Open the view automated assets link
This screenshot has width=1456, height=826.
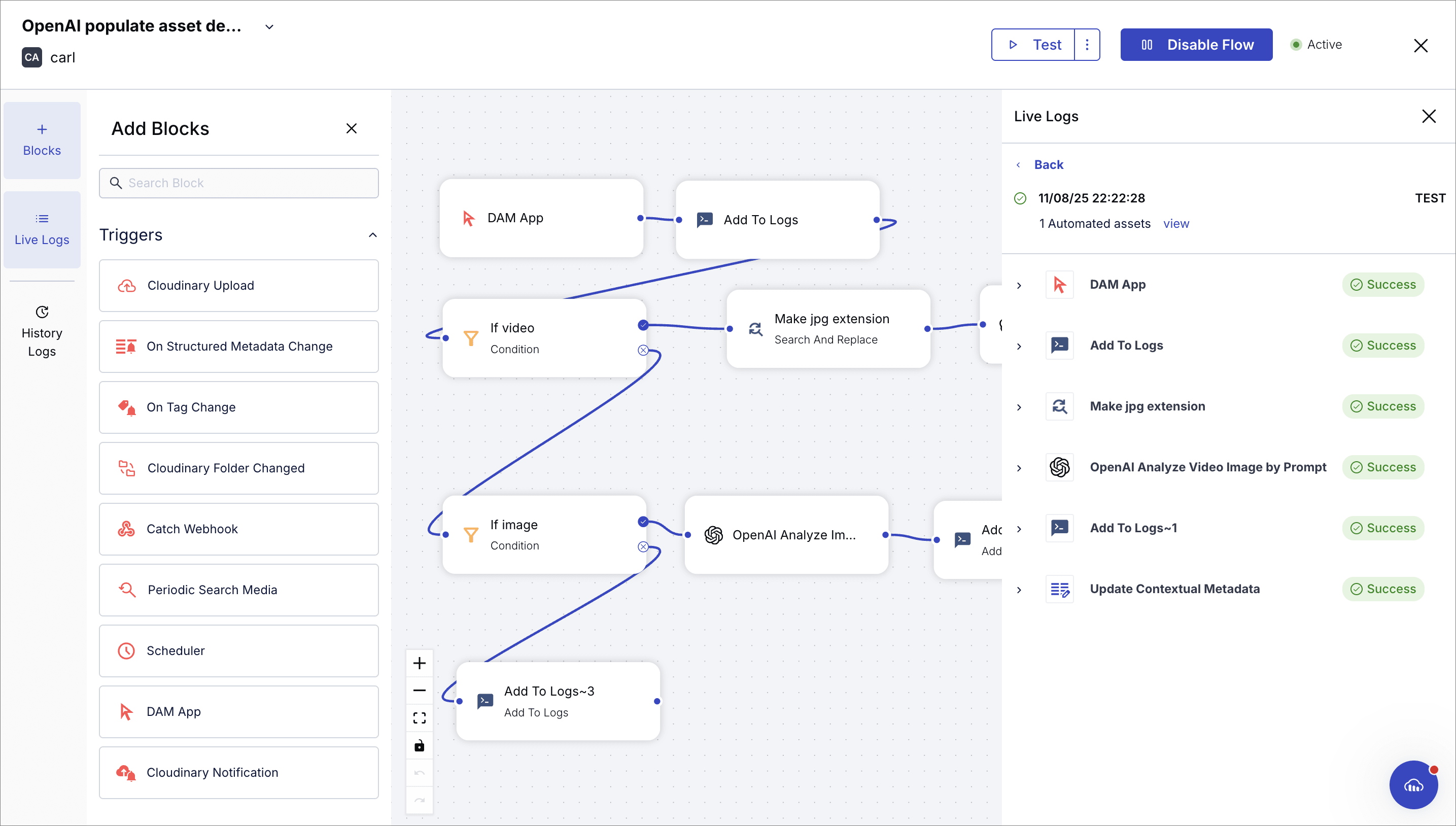point(1176,224)
